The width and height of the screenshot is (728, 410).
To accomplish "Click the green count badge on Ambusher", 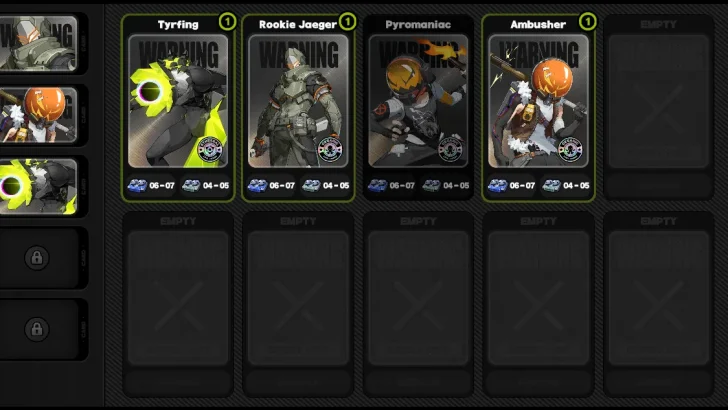I will pyautogui.click(x=587, y=21).
